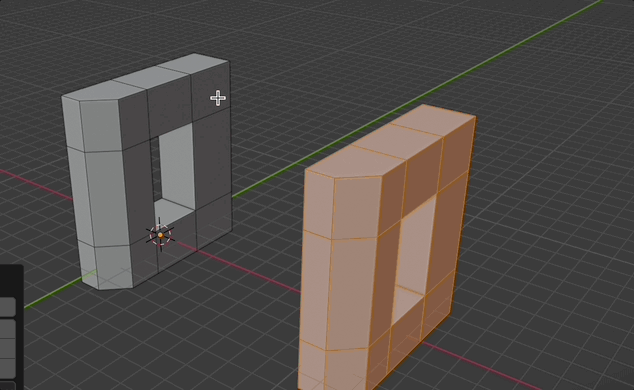Click the red X axis line between the two objects

[x=239, y=266]
